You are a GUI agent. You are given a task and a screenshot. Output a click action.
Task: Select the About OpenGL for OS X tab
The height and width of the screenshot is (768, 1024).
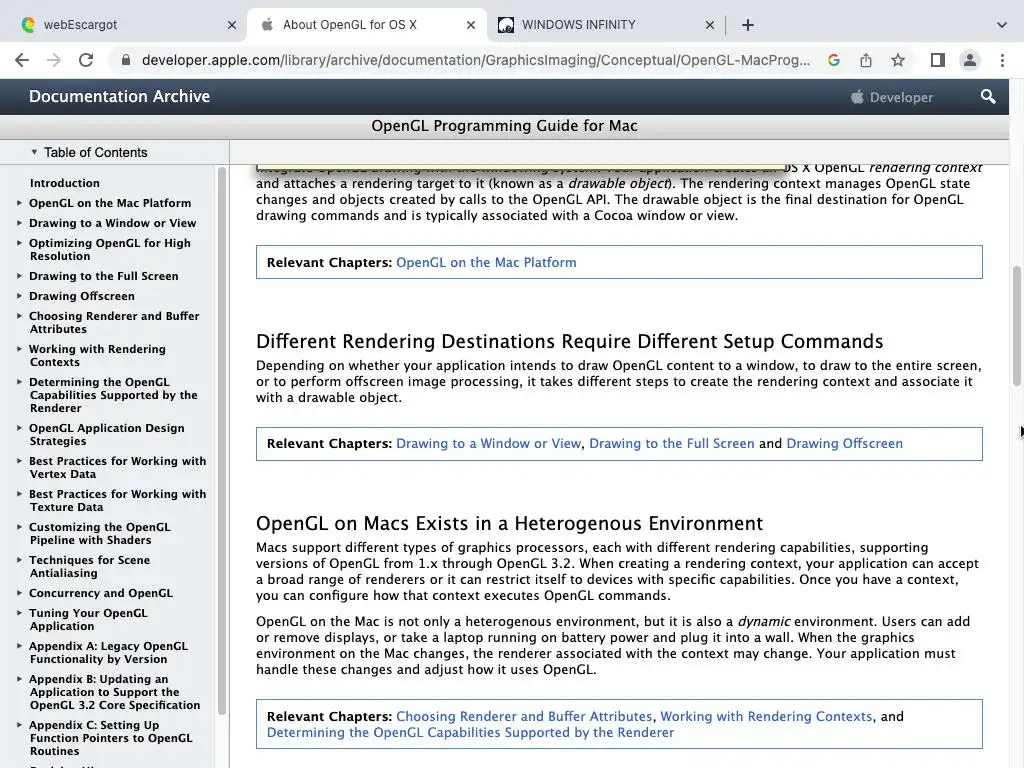tap(368, 25)
